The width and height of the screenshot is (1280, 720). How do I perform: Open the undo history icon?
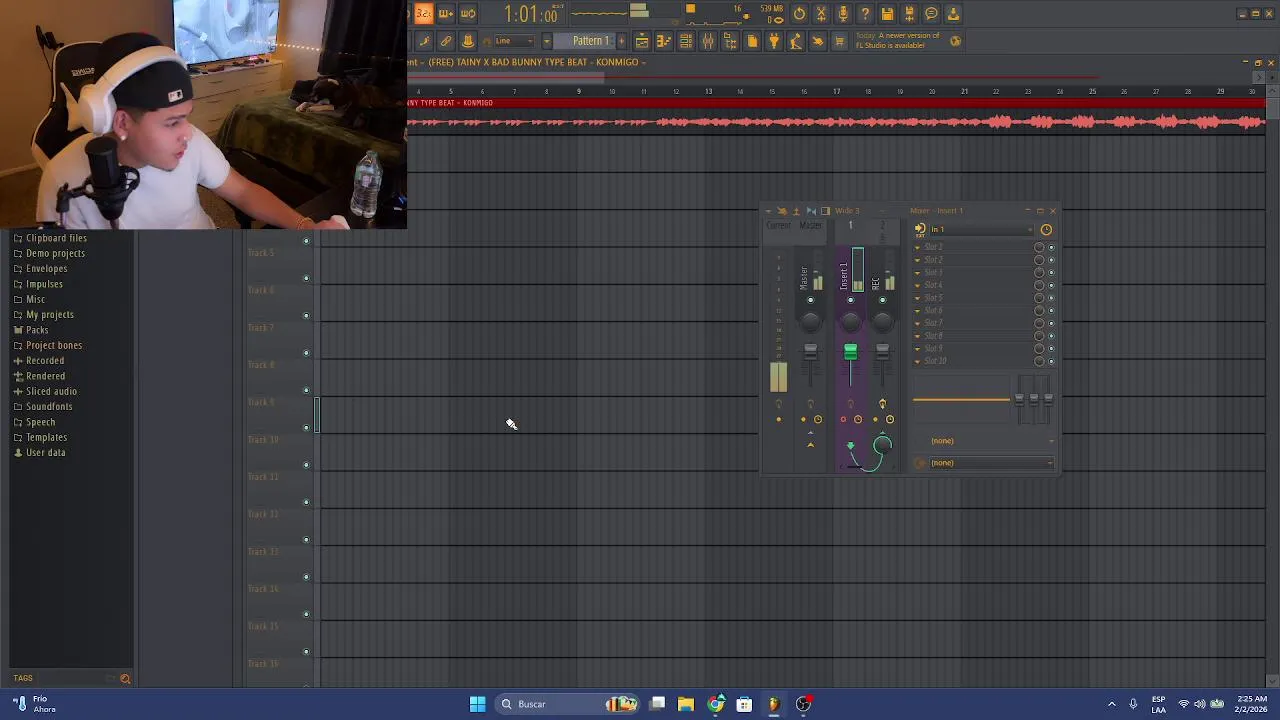click(799, 14)
